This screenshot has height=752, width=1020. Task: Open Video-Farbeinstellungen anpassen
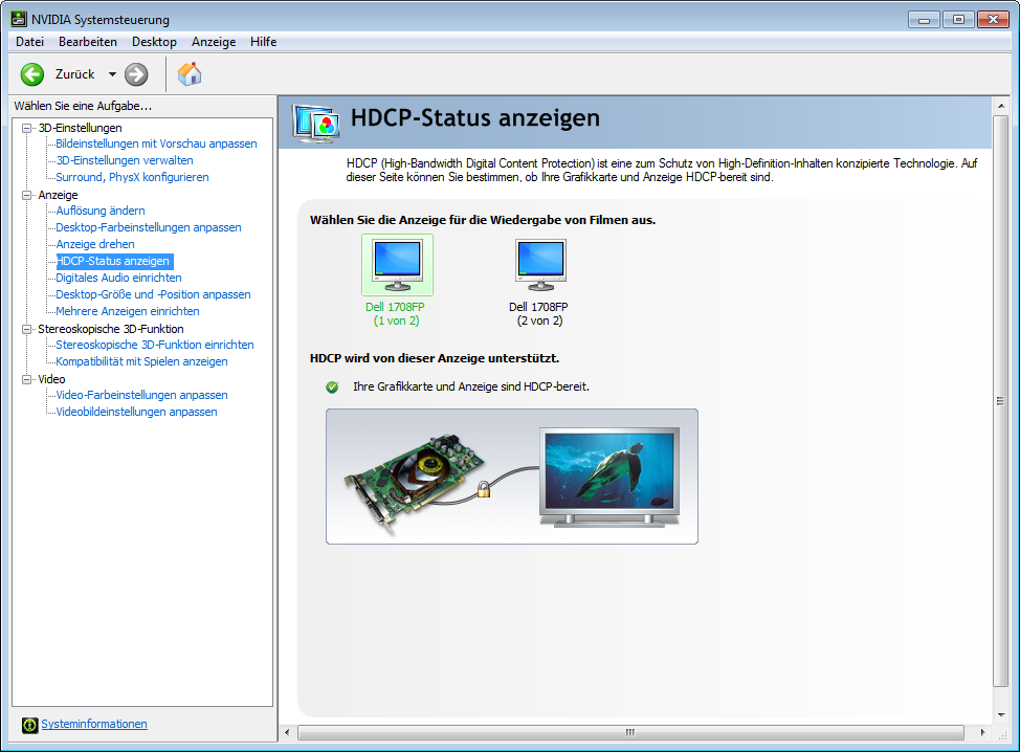[142, 396]
